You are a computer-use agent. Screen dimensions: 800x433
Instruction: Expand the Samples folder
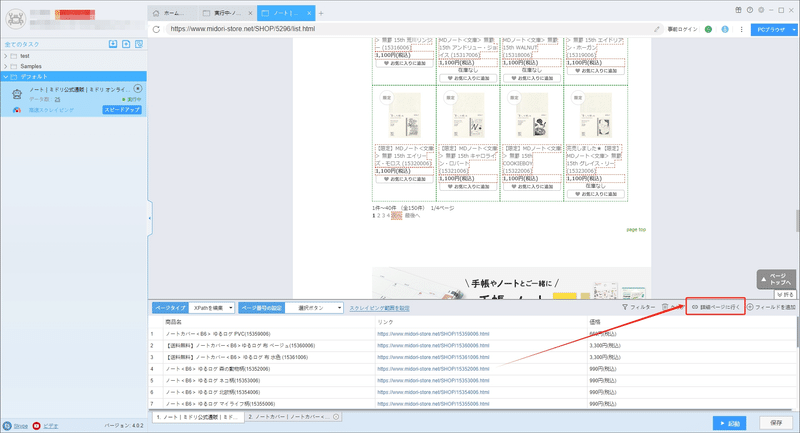coord(6,66)
